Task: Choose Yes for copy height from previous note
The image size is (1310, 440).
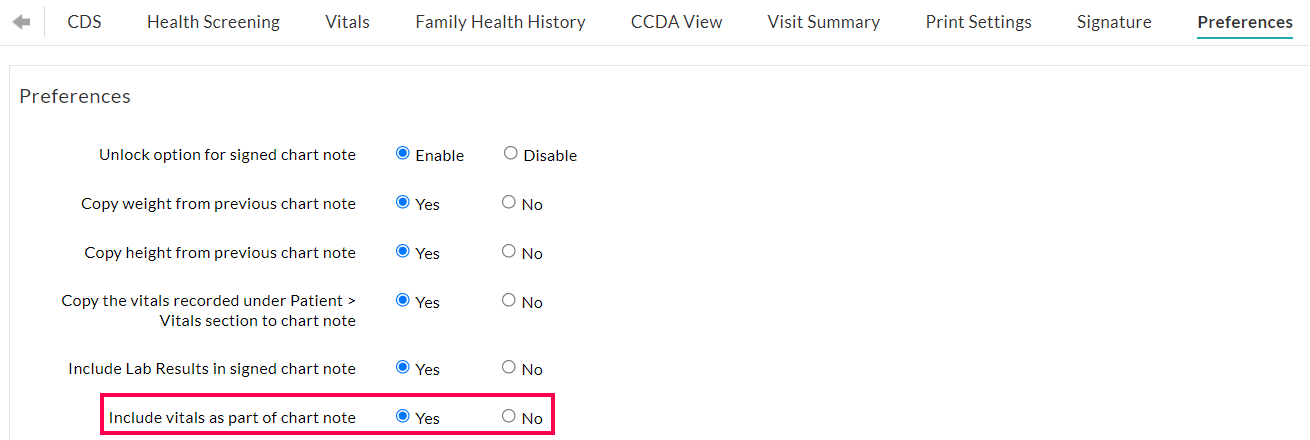Action: coord(403,251)
